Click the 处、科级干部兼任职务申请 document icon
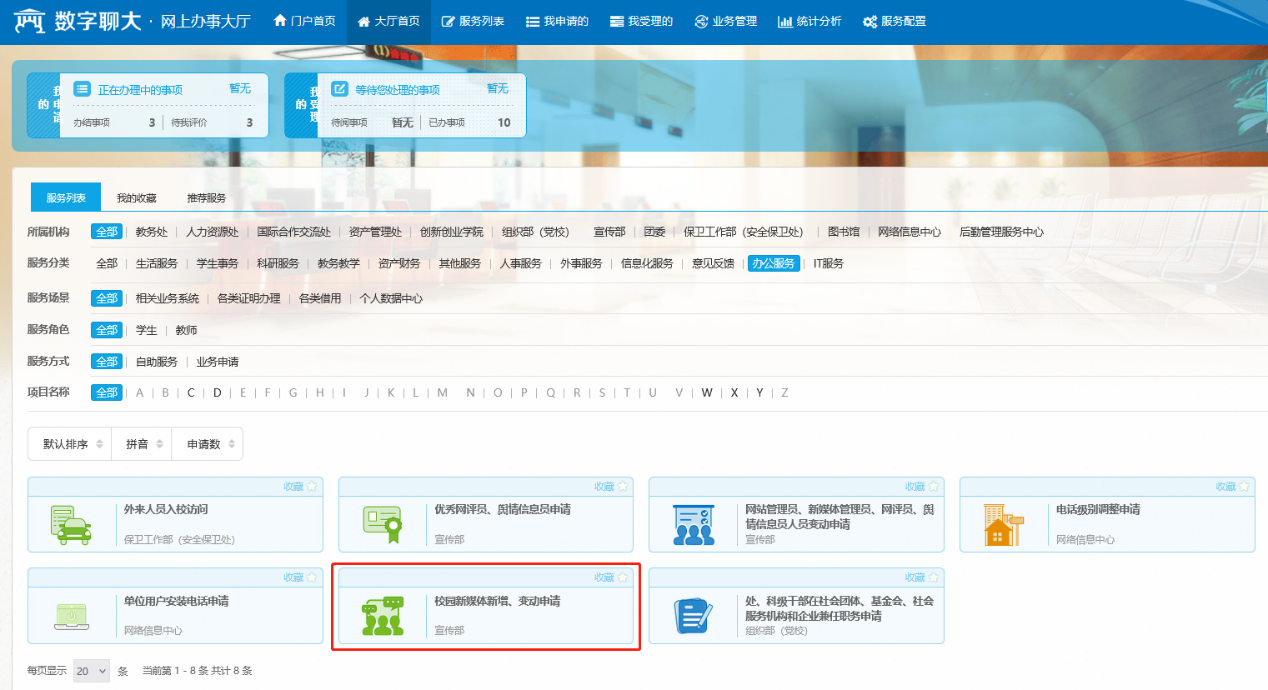The image size is (1268, 690). [692, 616]
